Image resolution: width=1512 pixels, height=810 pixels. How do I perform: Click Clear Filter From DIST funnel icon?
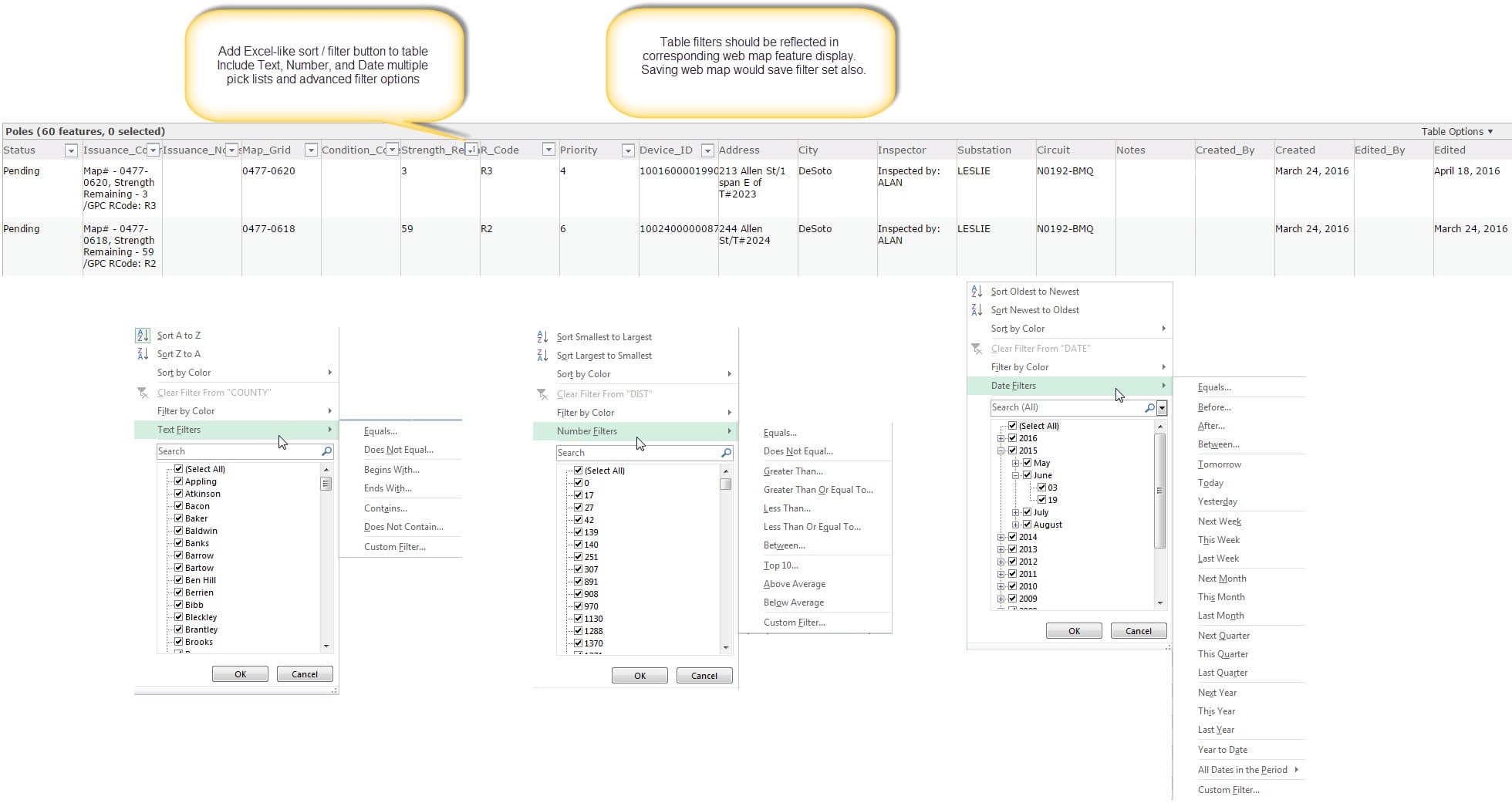click(x=542, y=394)
